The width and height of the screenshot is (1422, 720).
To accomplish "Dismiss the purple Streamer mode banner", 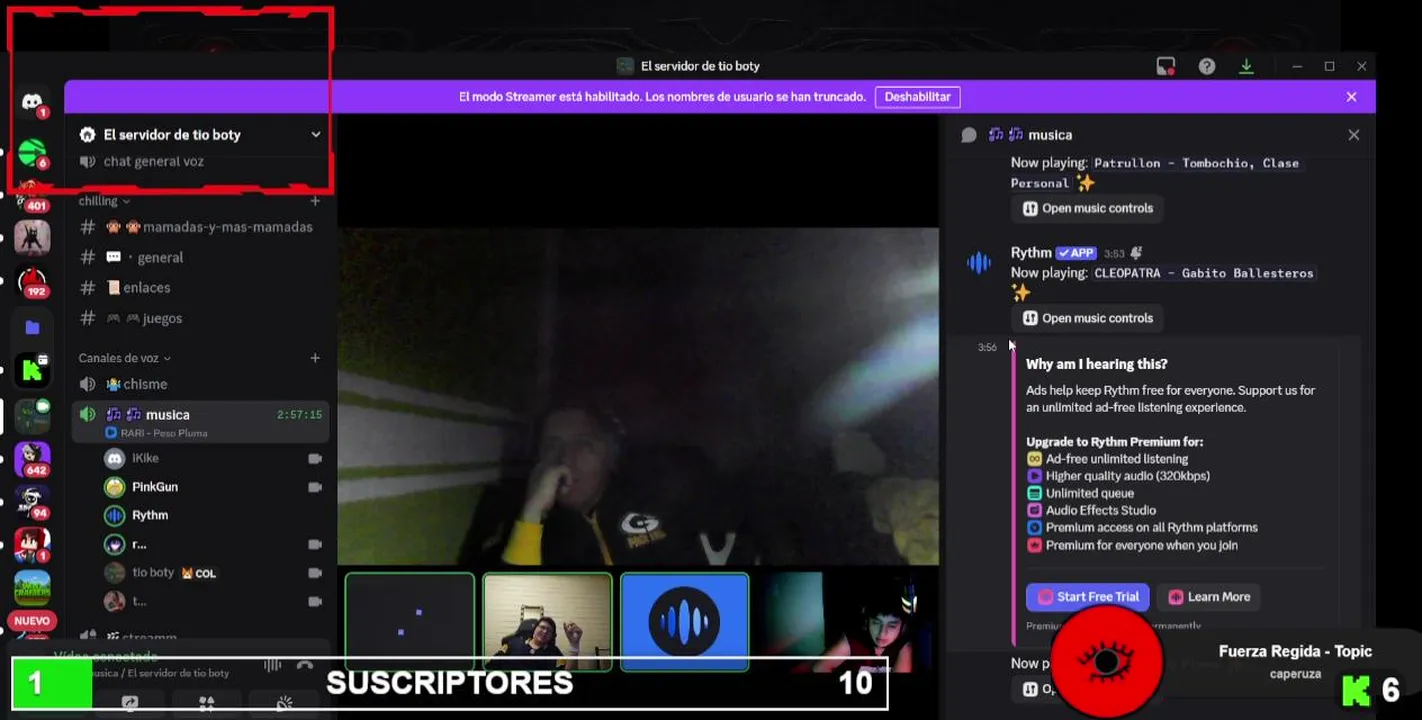I will (1351, 97).
